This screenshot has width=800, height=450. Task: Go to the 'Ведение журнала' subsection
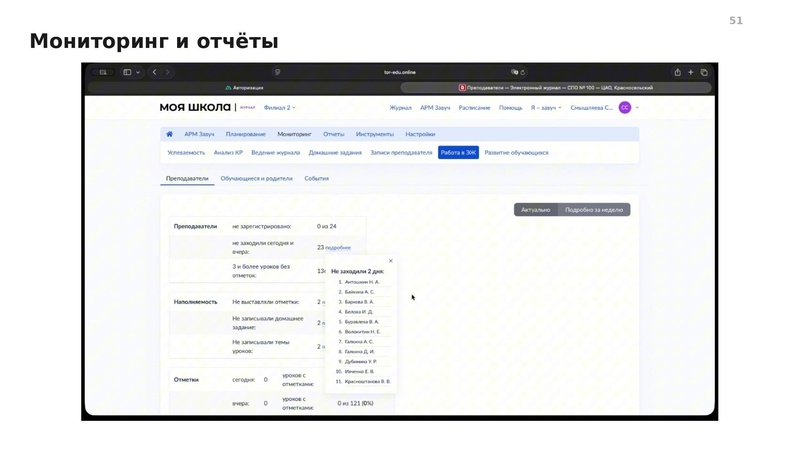[276, 153]
